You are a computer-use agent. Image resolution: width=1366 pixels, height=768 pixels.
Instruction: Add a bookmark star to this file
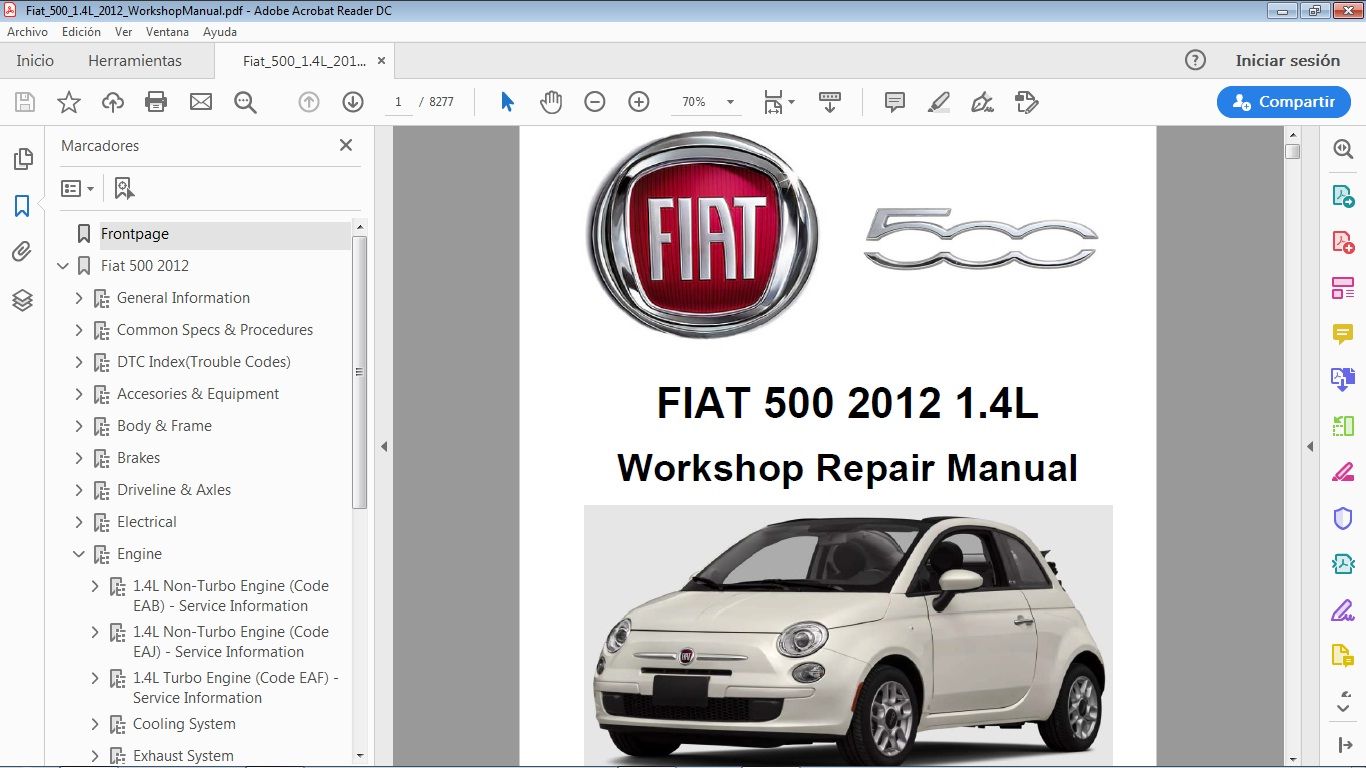click(69, 102)
